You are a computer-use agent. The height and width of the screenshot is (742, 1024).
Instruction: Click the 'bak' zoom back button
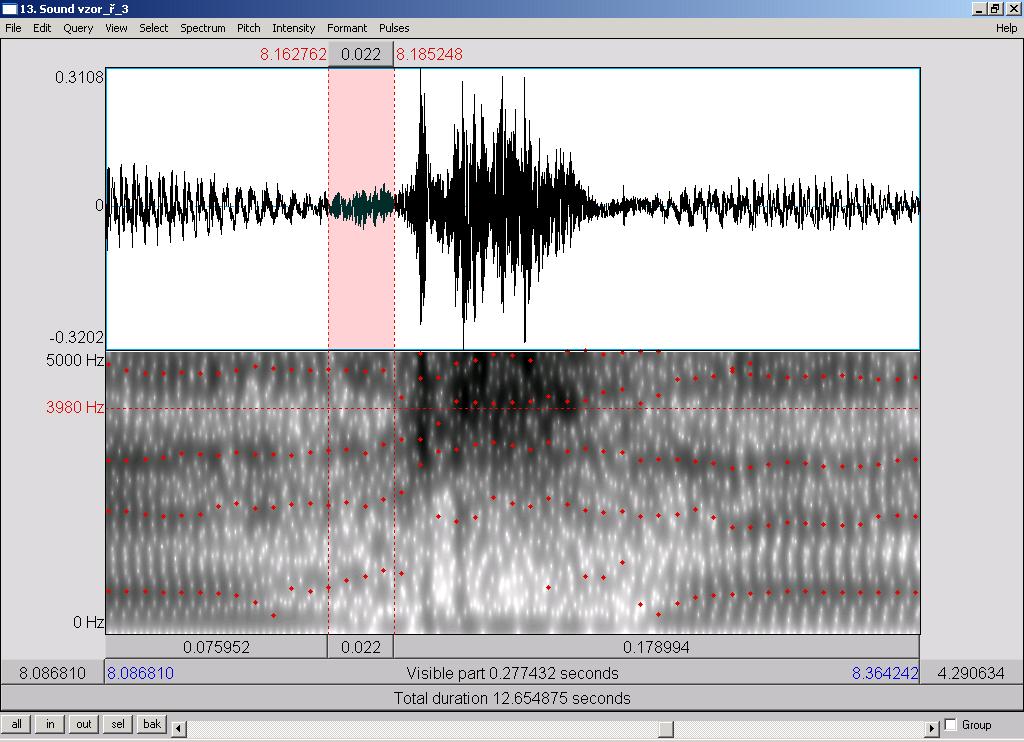click(152, 724)
